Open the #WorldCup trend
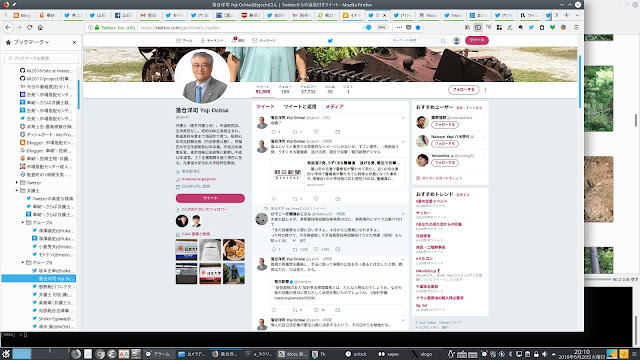Screen dimensions: 640x360 coord(428,271)
